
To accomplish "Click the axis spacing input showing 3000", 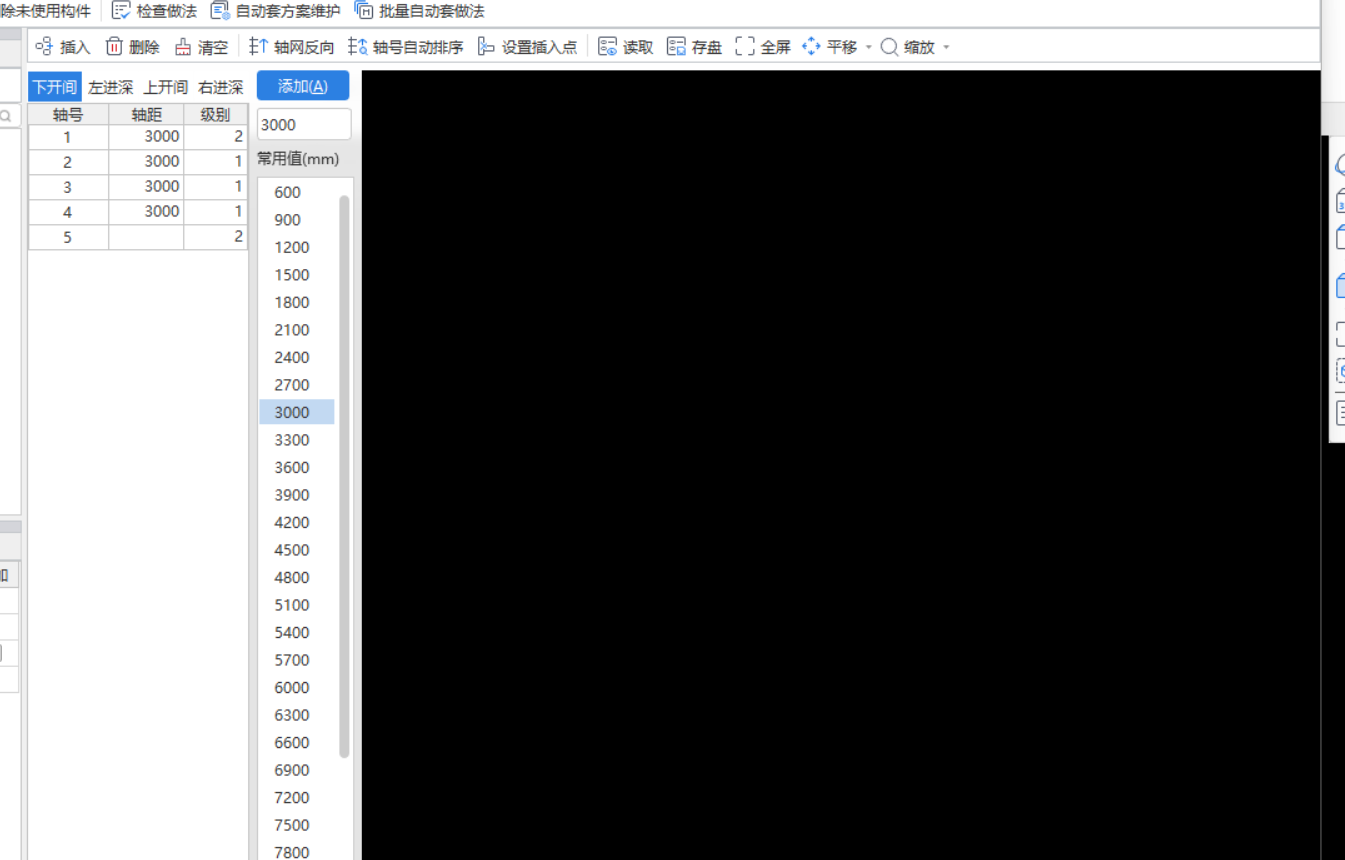I will [x=304, y=125].
